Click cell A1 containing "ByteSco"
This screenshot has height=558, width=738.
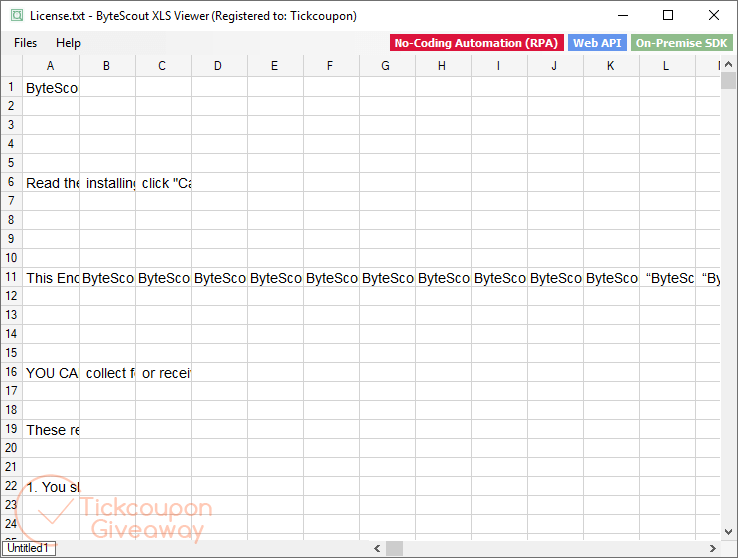51,88
